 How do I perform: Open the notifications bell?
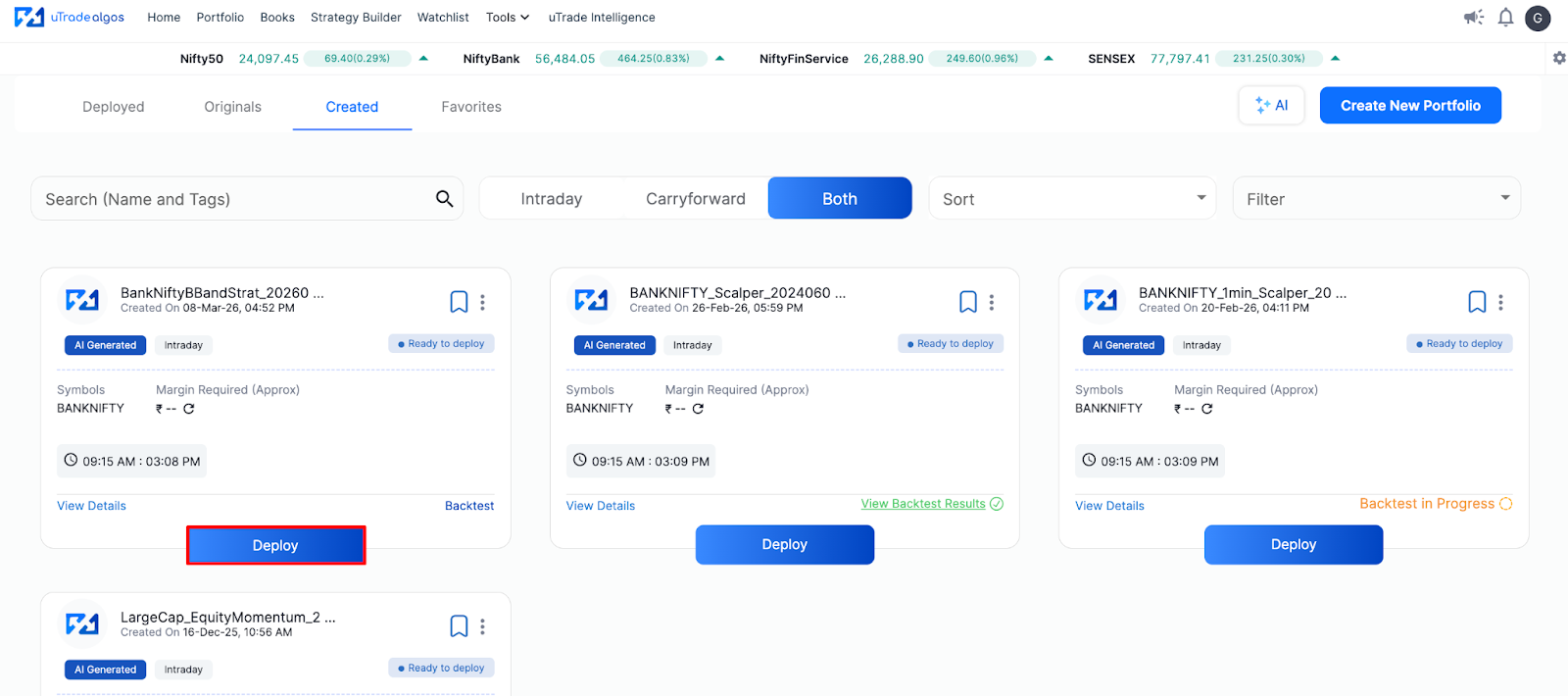pos(1505,17)
